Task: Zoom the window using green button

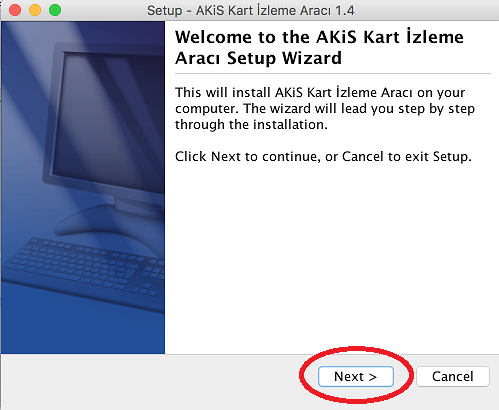Action: pos(55,10)
